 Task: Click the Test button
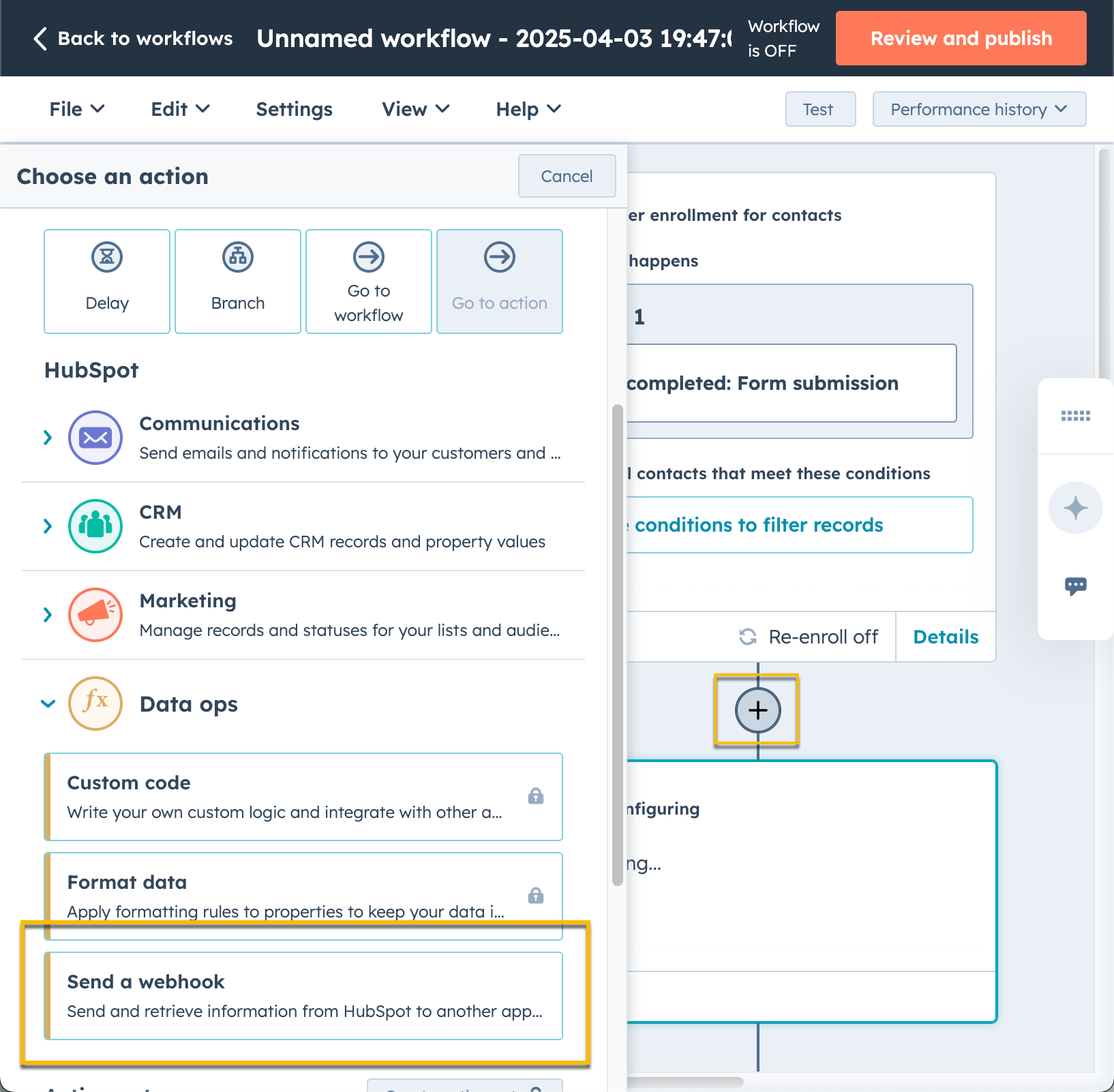coord(820,109)
